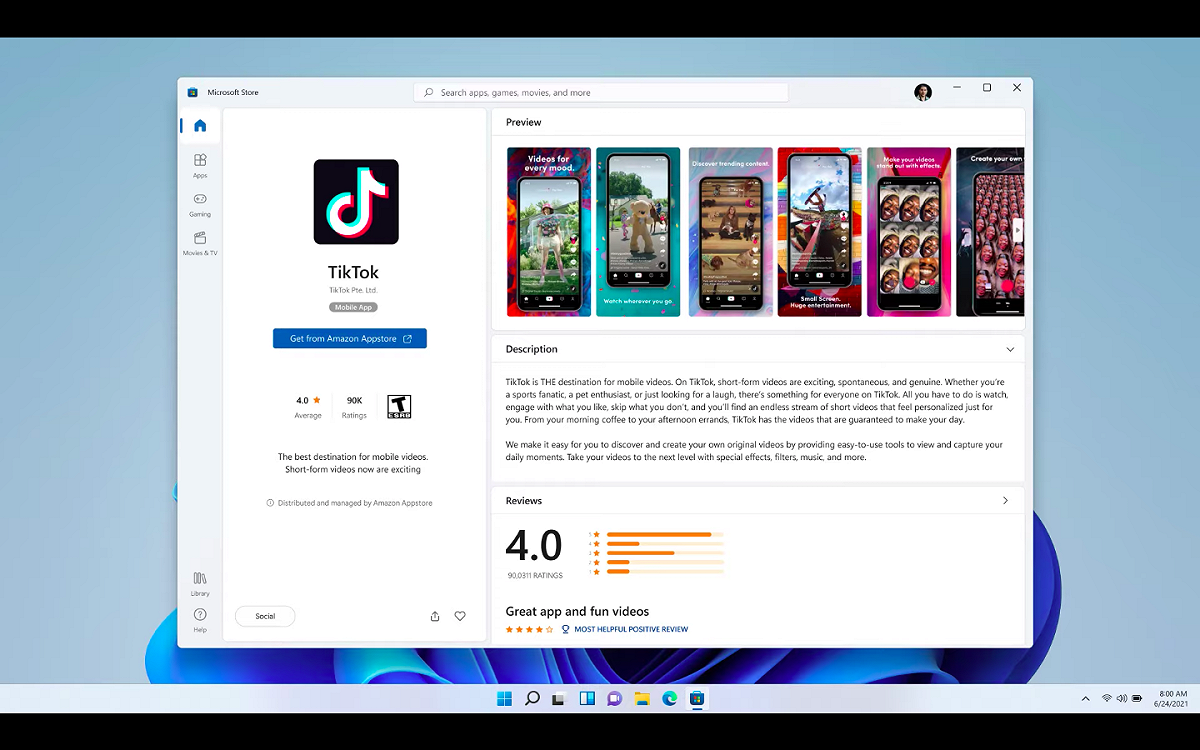
Task: Add TikTok to wishlist heart
Action: 460,616
